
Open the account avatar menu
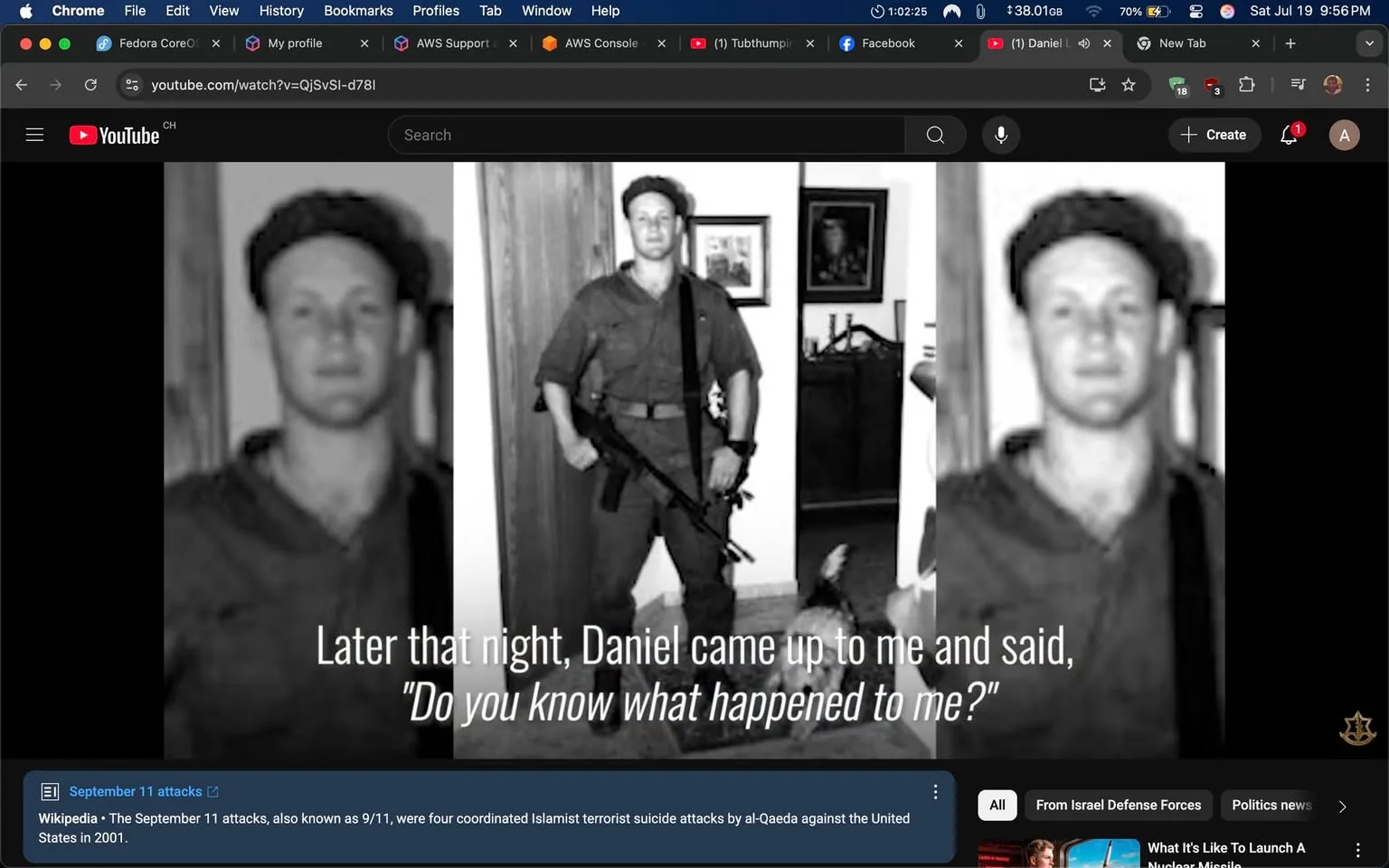1344,135
